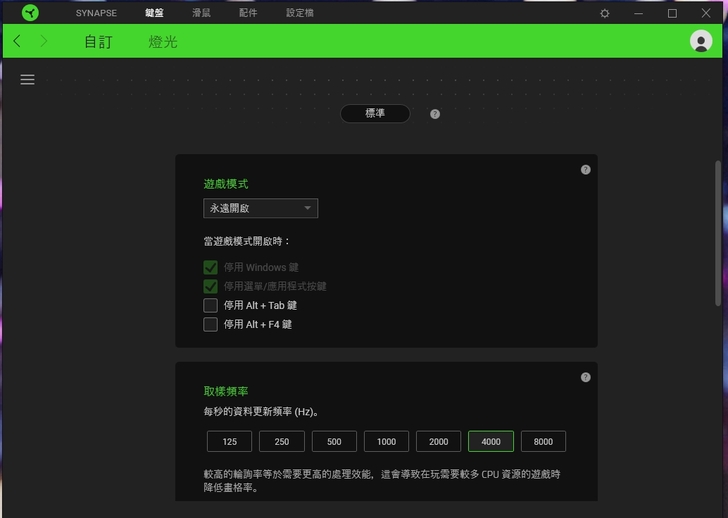Switch to the 滑鼠 tab
Screen dimensions: 728x518
click(201, 13)
